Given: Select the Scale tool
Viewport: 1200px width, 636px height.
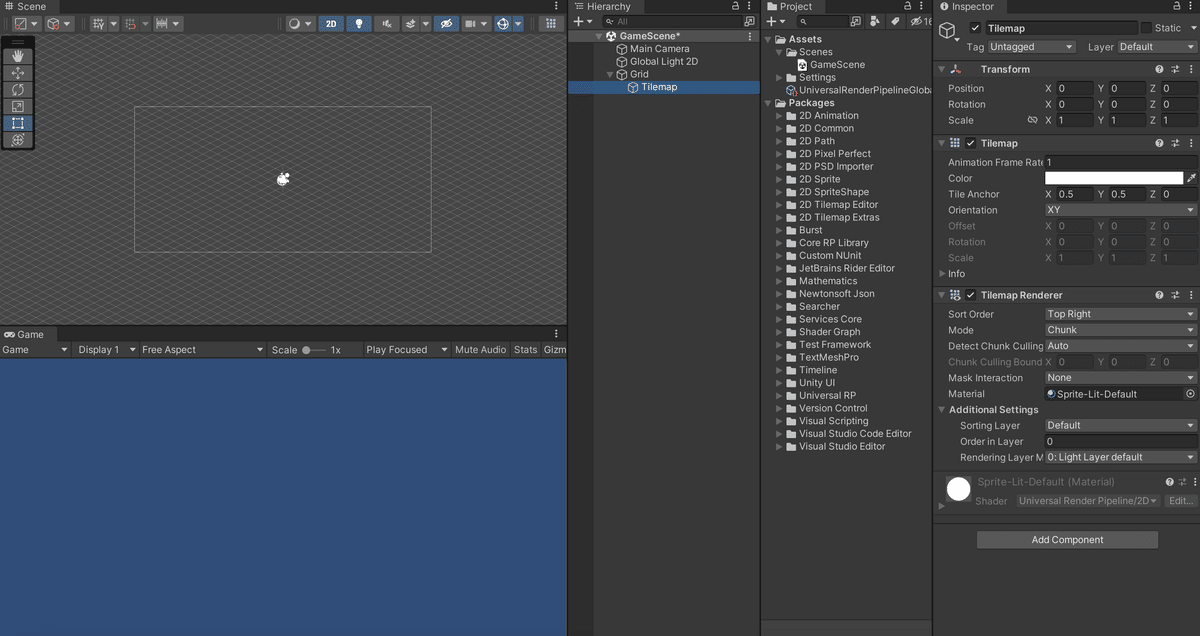Looking at the screenshot, I should [18, 107].
